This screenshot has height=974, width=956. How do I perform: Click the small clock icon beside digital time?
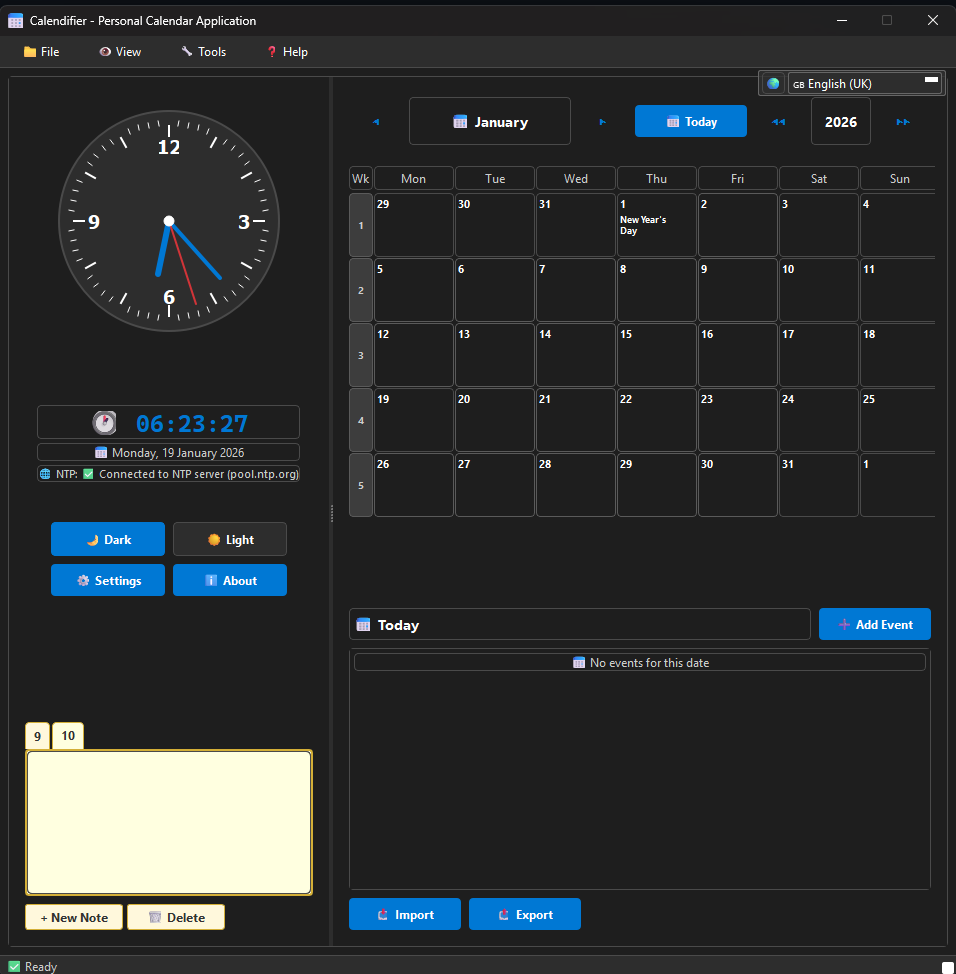[105, 422]
